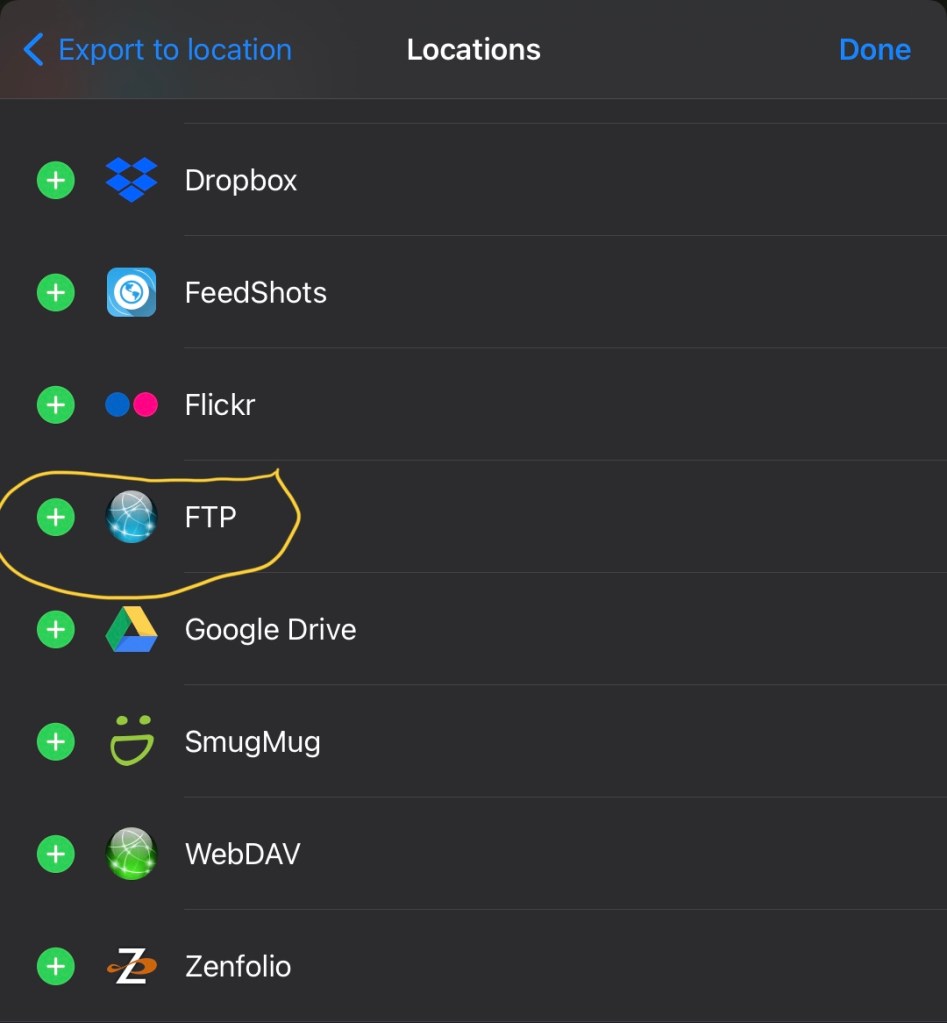The image size is (947, 1023).
Task: Tap the Dropbox logo icon
Action: [x=131, y=180]
